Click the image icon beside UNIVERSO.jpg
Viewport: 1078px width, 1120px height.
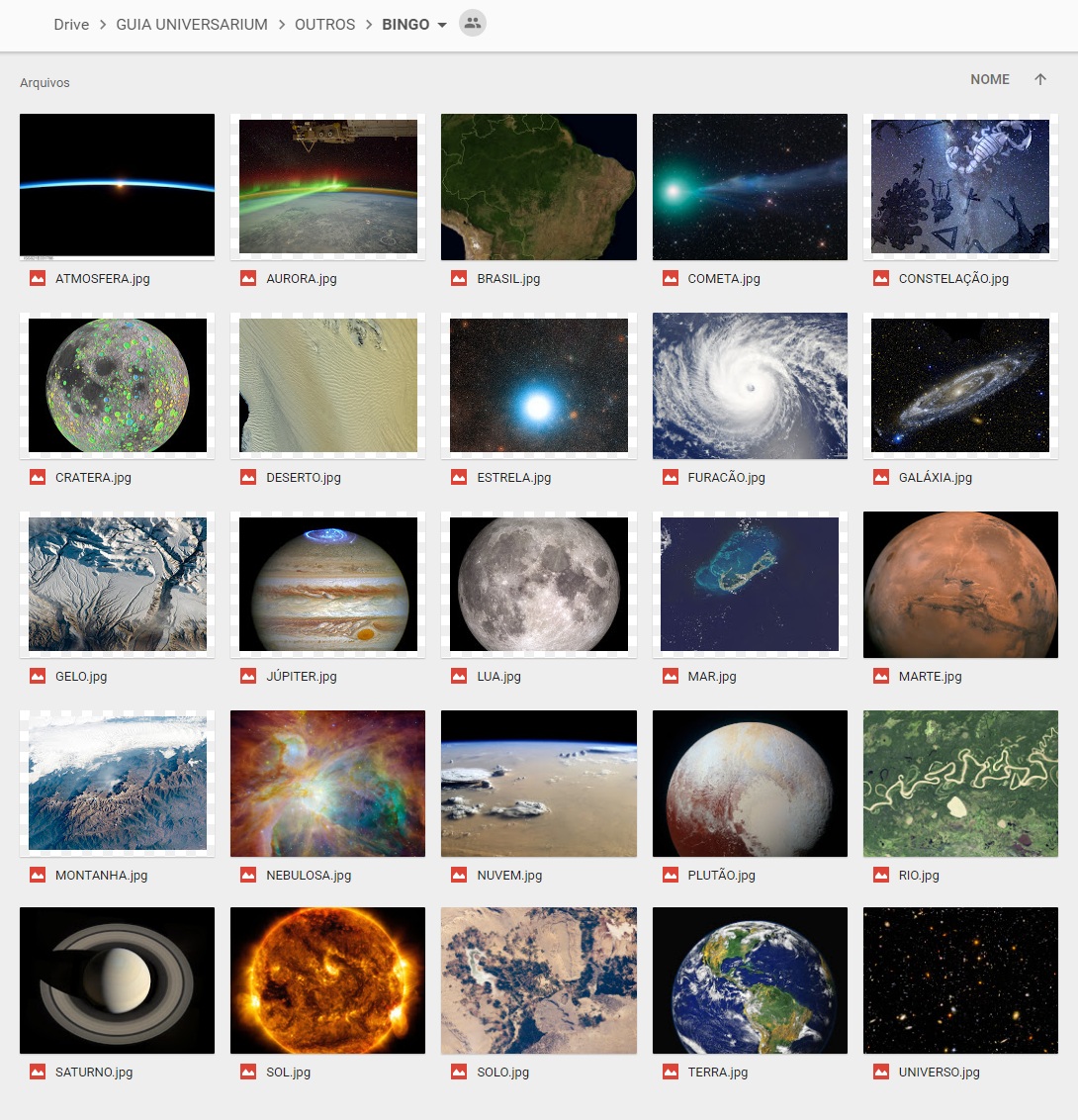click(881, 1072)
